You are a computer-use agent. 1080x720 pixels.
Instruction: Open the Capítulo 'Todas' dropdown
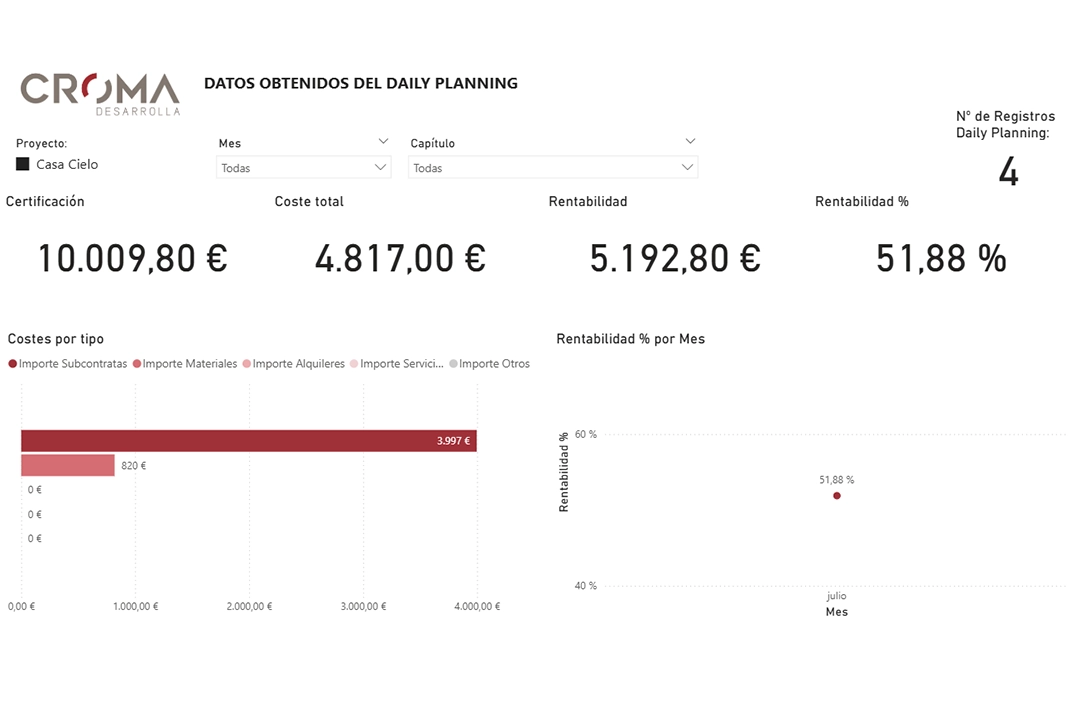(553, 168)
